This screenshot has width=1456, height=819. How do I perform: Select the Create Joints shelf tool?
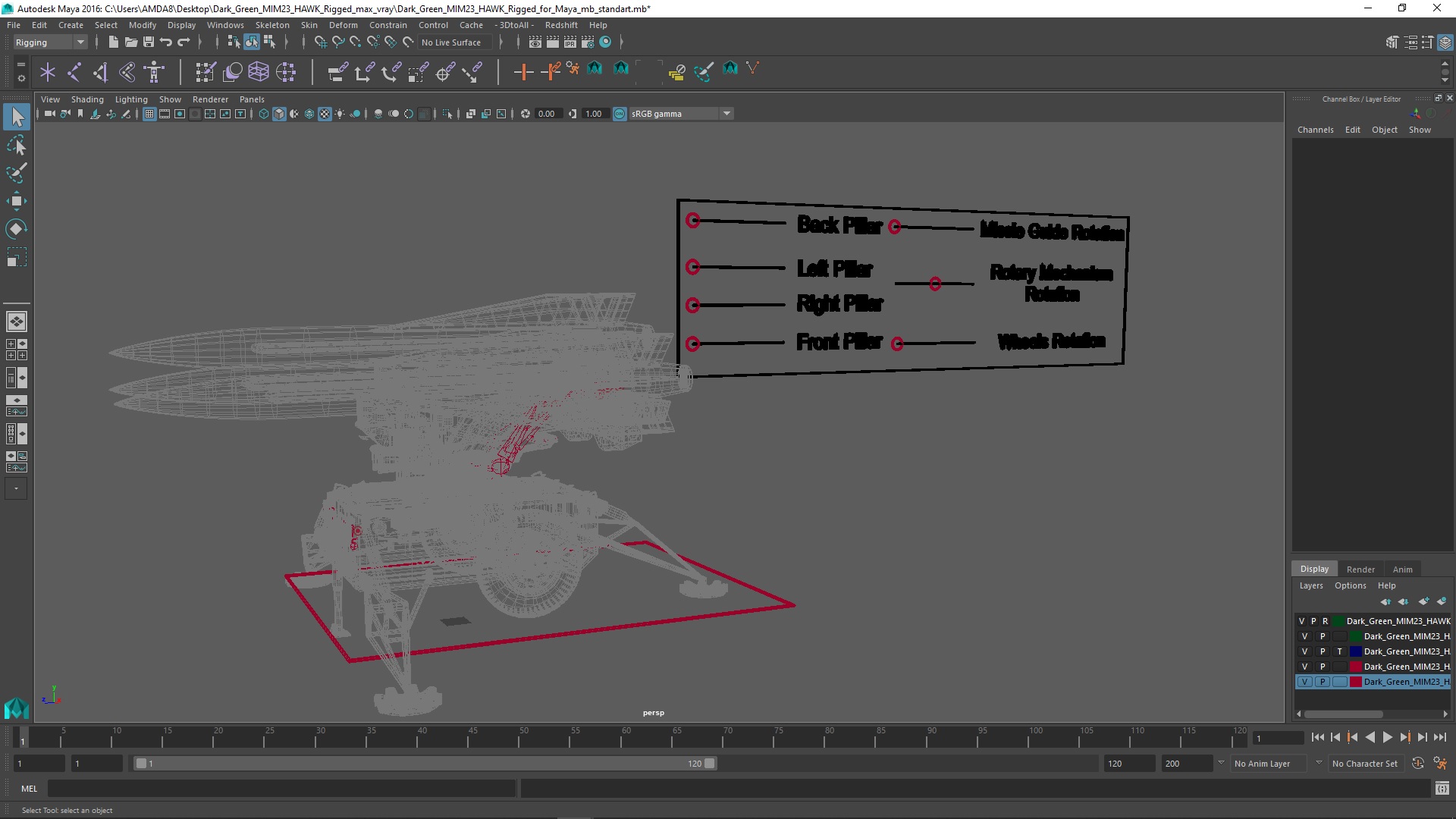click(x=74, y=72)
